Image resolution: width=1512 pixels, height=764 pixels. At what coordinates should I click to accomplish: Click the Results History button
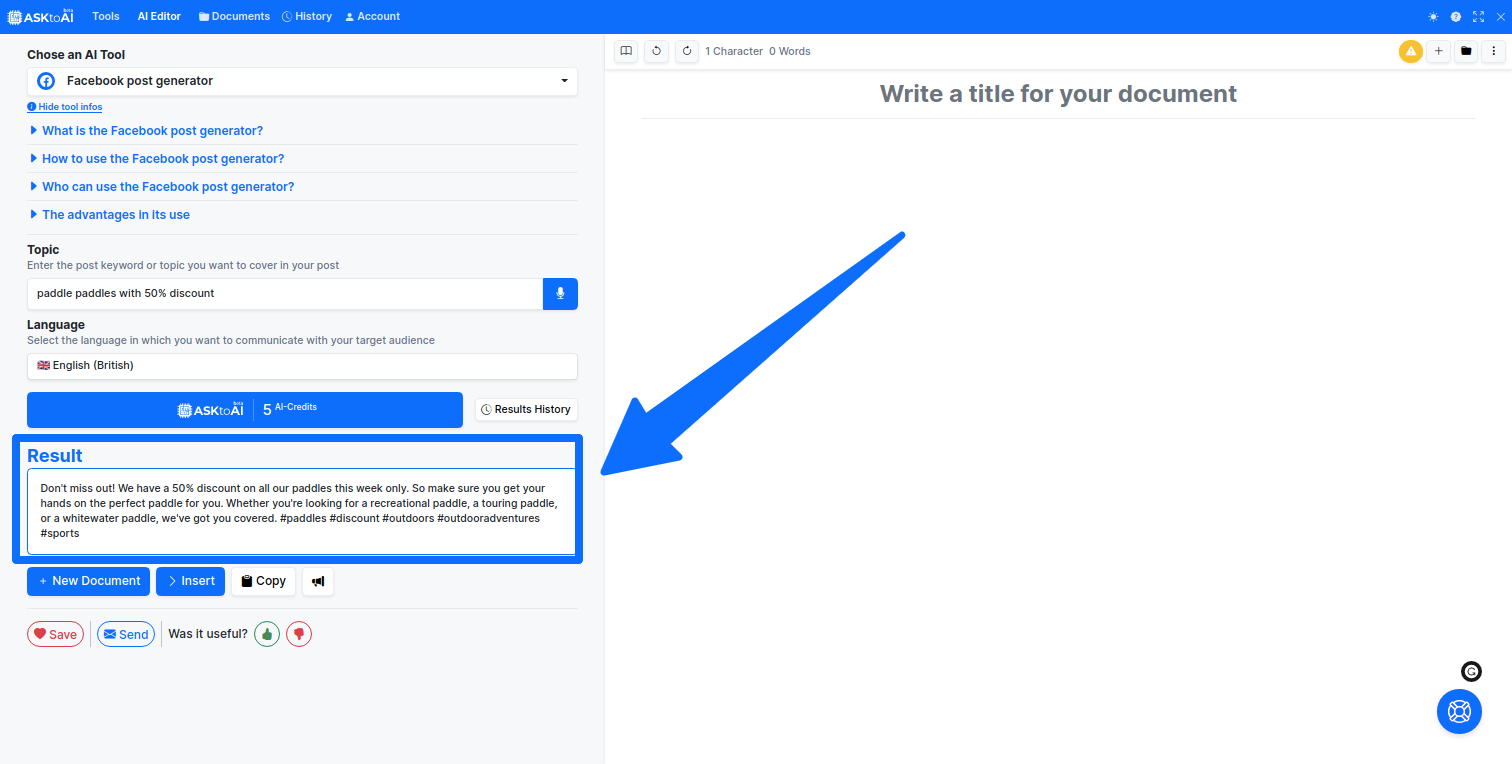coord(526,409)
